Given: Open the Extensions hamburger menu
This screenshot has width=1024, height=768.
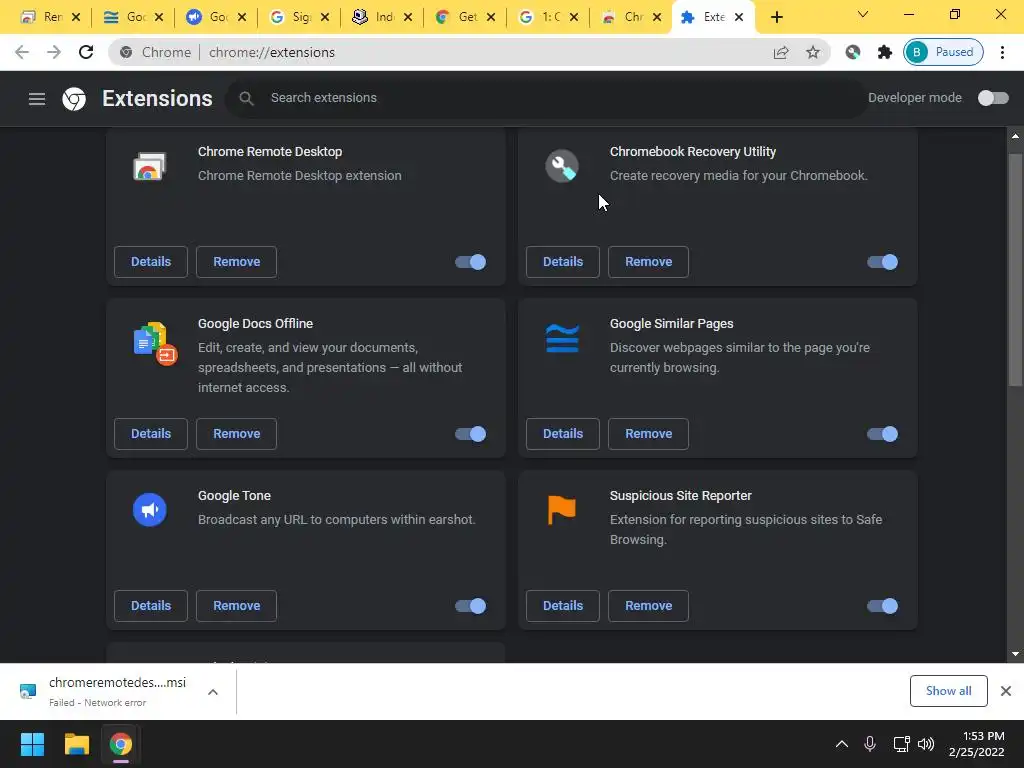Looking at the screenshot, I should pyautogui.click(x=37, y=99).
